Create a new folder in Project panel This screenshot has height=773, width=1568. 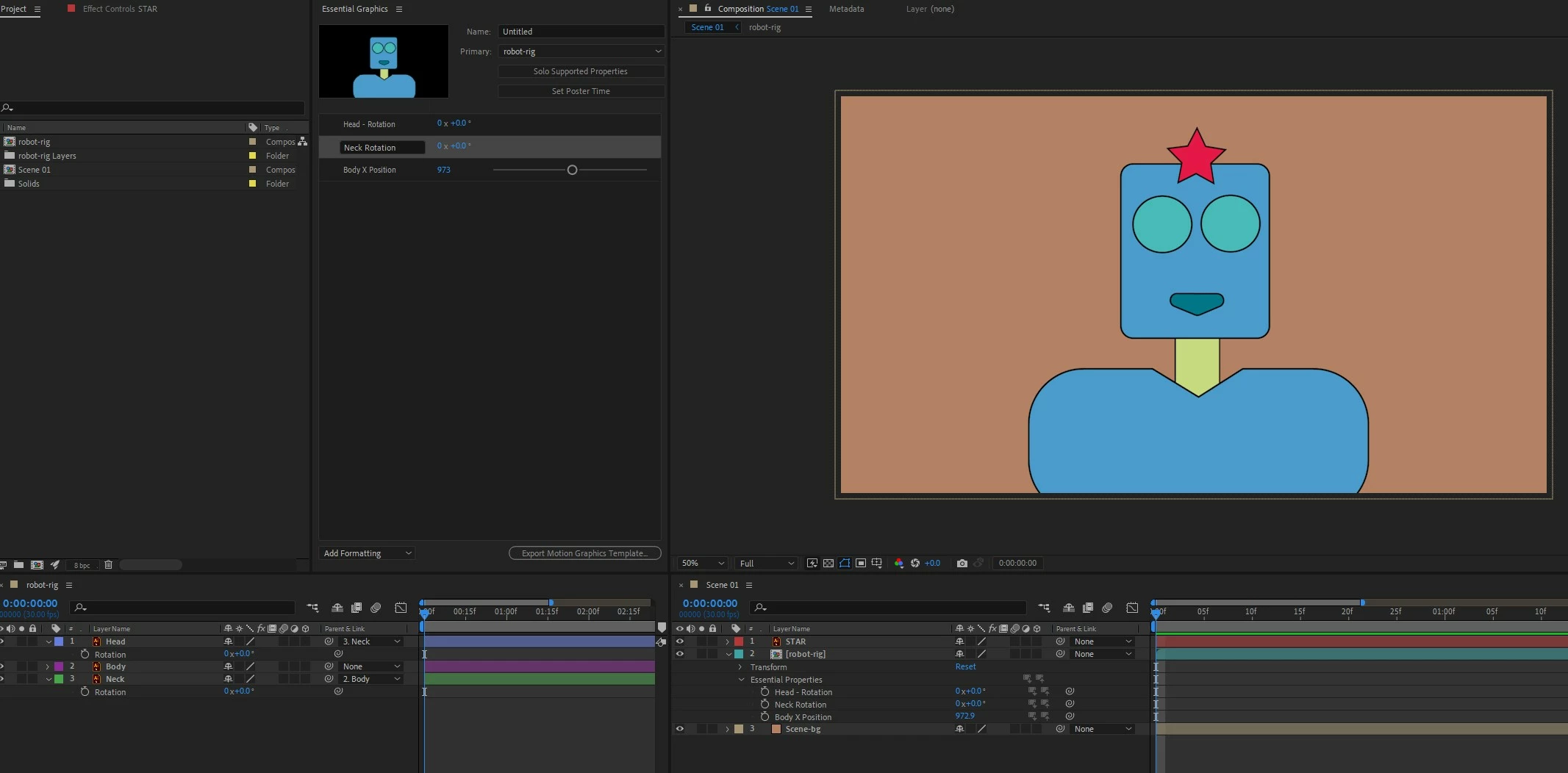coord(18,564)
